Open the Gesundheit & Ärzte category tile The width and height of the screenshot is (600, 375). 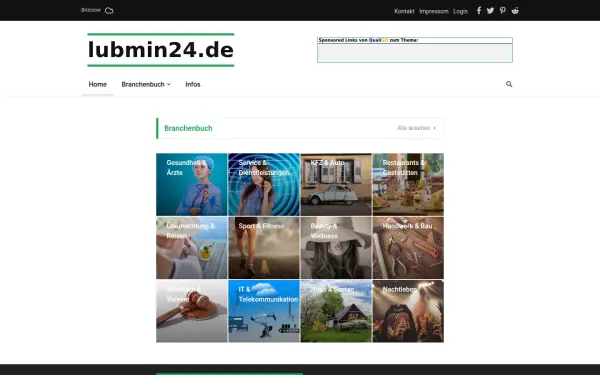coord(192,184)
